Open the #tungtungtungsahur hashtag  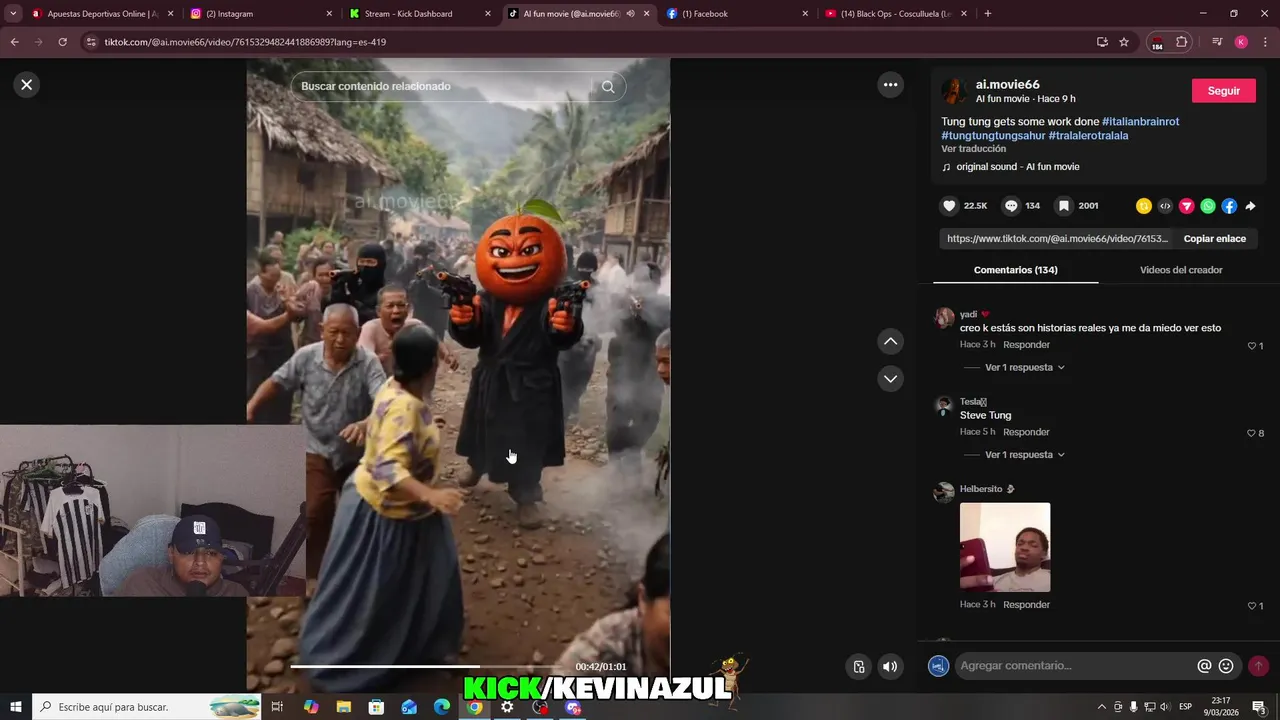coord(993,135)
